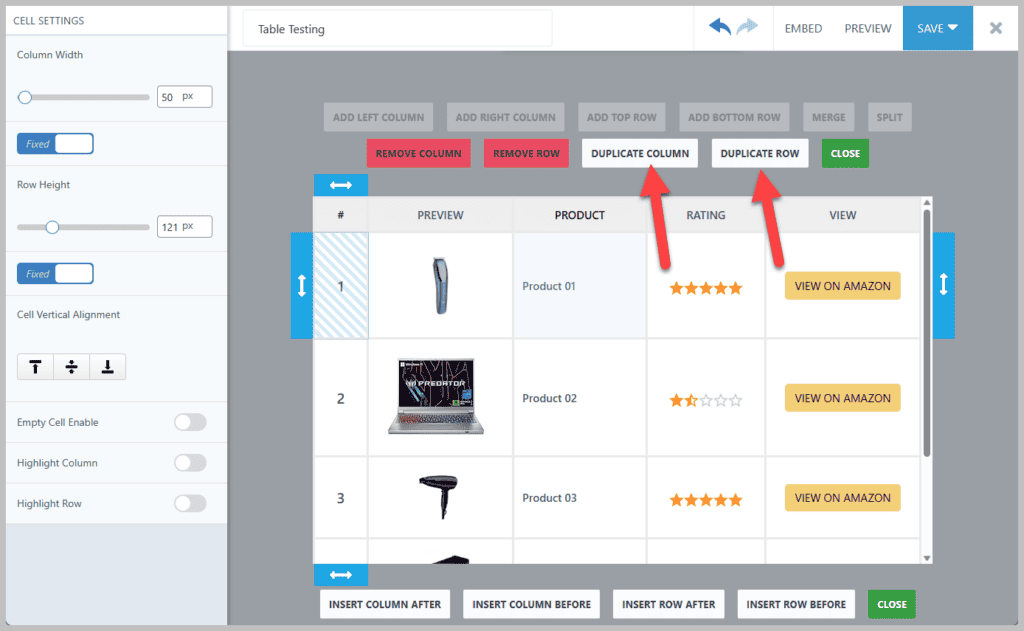The width and height of the screenshot is (1024, 631).
Task: Open the Save dropdown menu
Action: (937, 28)
